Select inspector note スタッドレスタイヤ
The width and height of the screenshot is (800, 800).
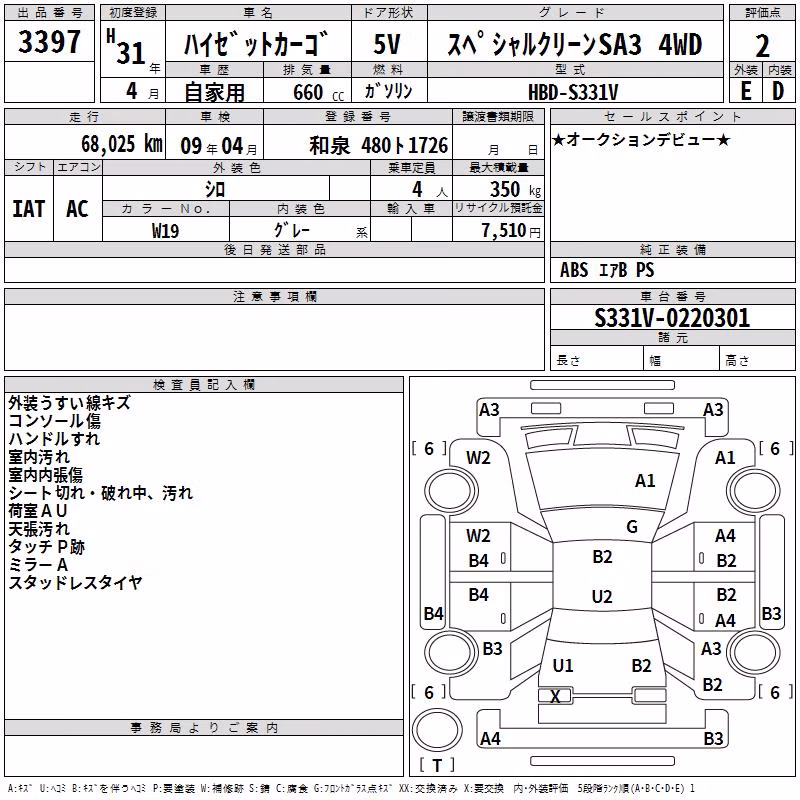click(x=75, y=582)
